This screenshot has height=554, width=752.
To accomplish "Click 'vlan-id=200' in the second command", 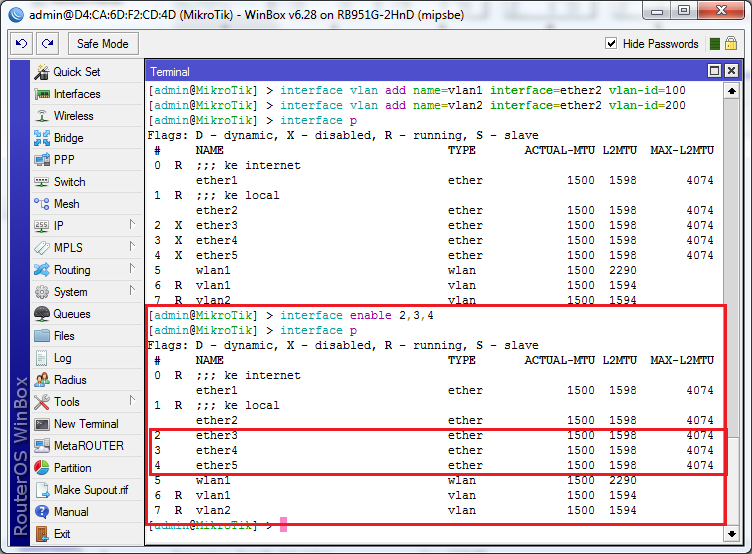I will click(x=647, y=105).
